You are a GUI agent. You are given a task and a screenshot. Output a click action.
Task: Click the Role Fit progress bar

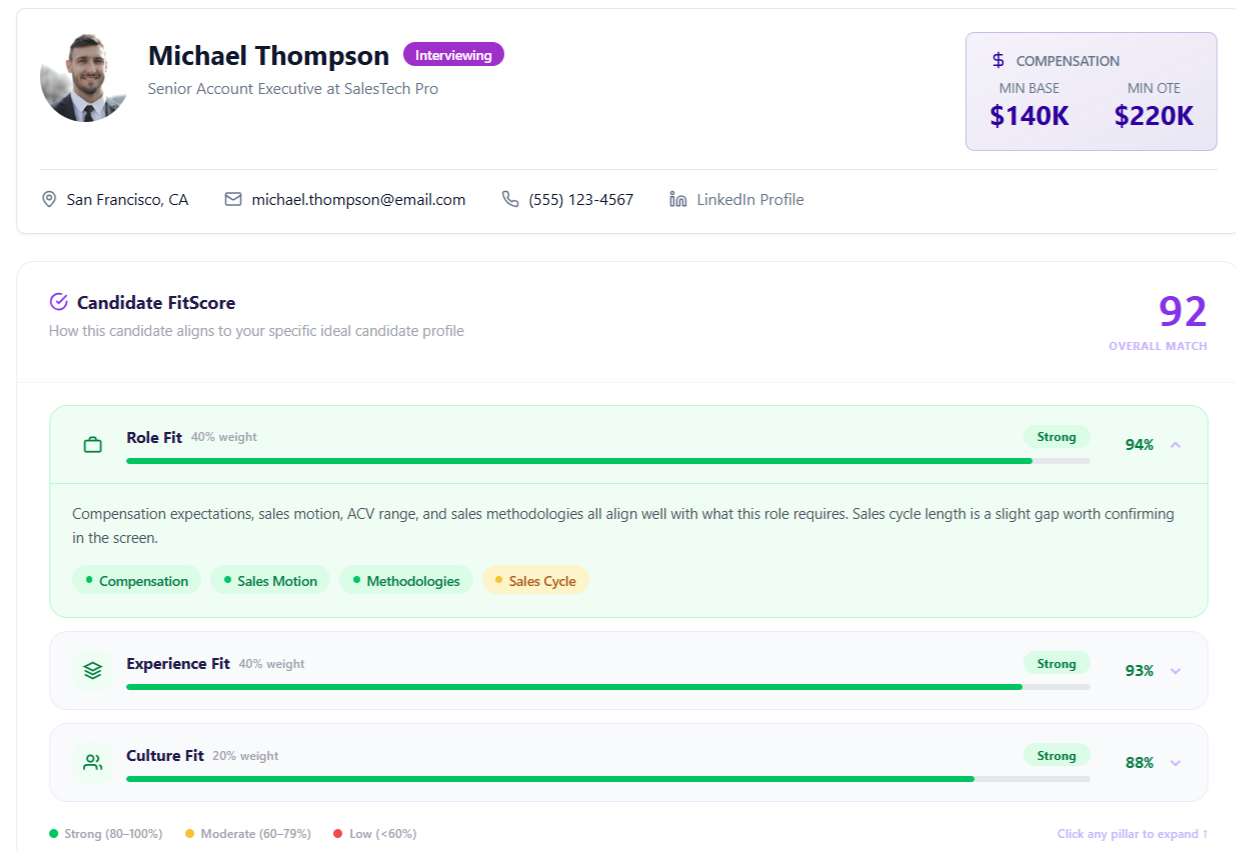click(608, 461)
